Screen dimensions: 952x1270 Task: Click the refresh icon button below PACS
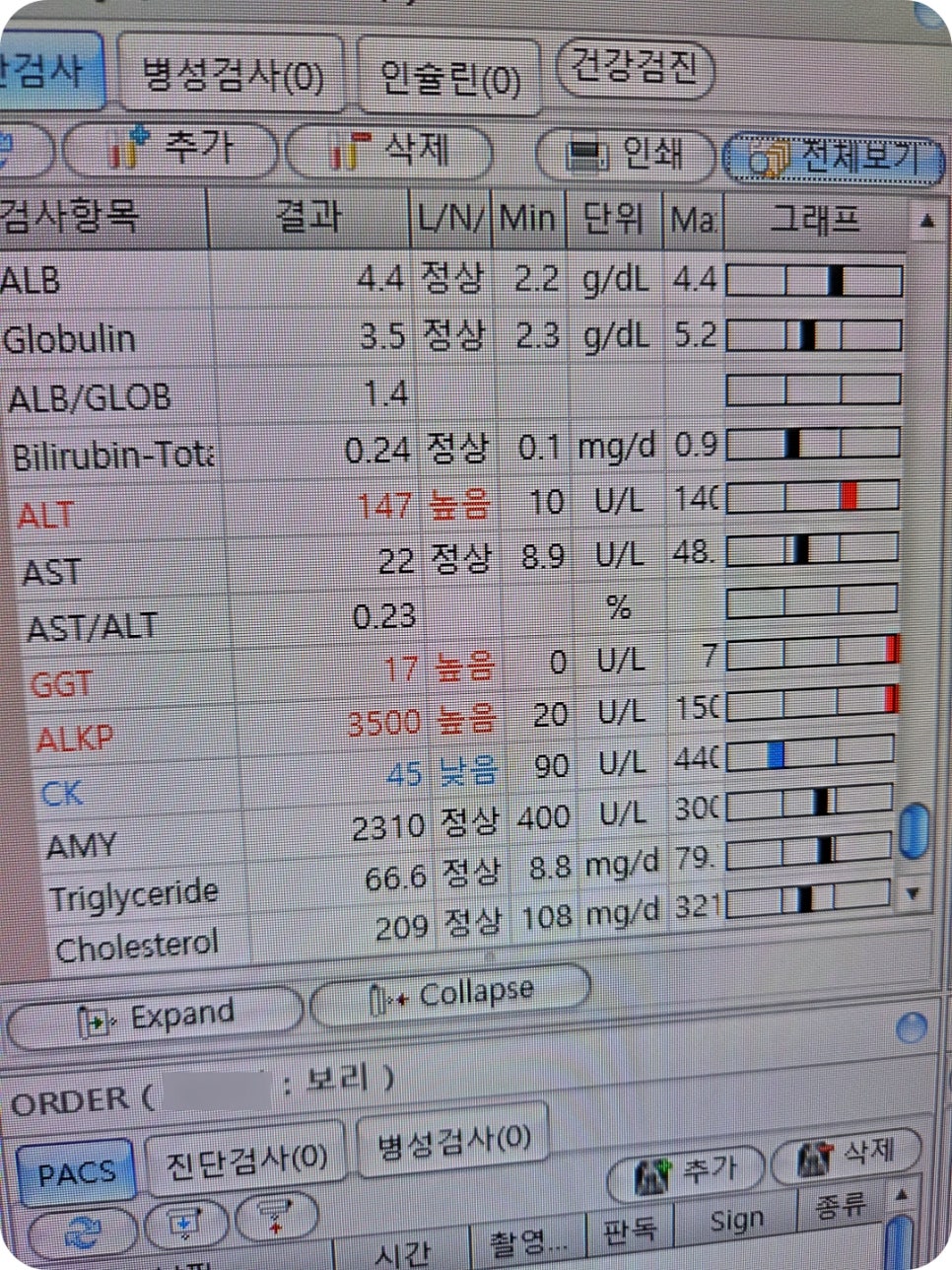pyautogui.click(x=83, y=1231)
